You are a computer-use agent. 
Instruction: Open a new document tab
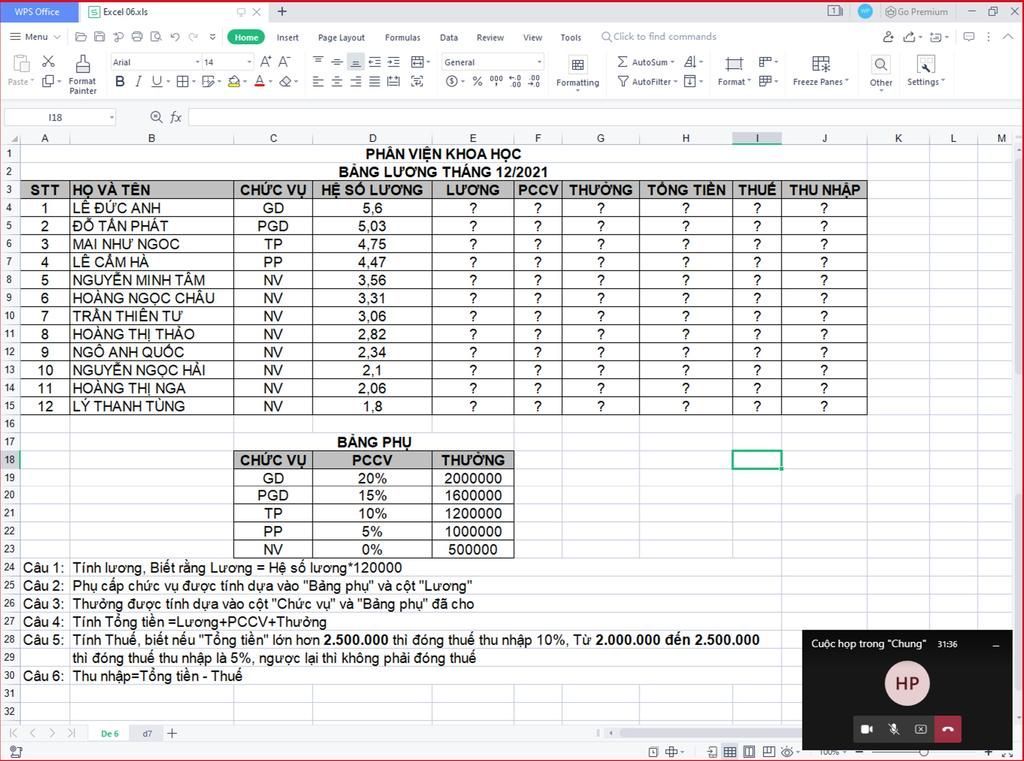[282, 11]
